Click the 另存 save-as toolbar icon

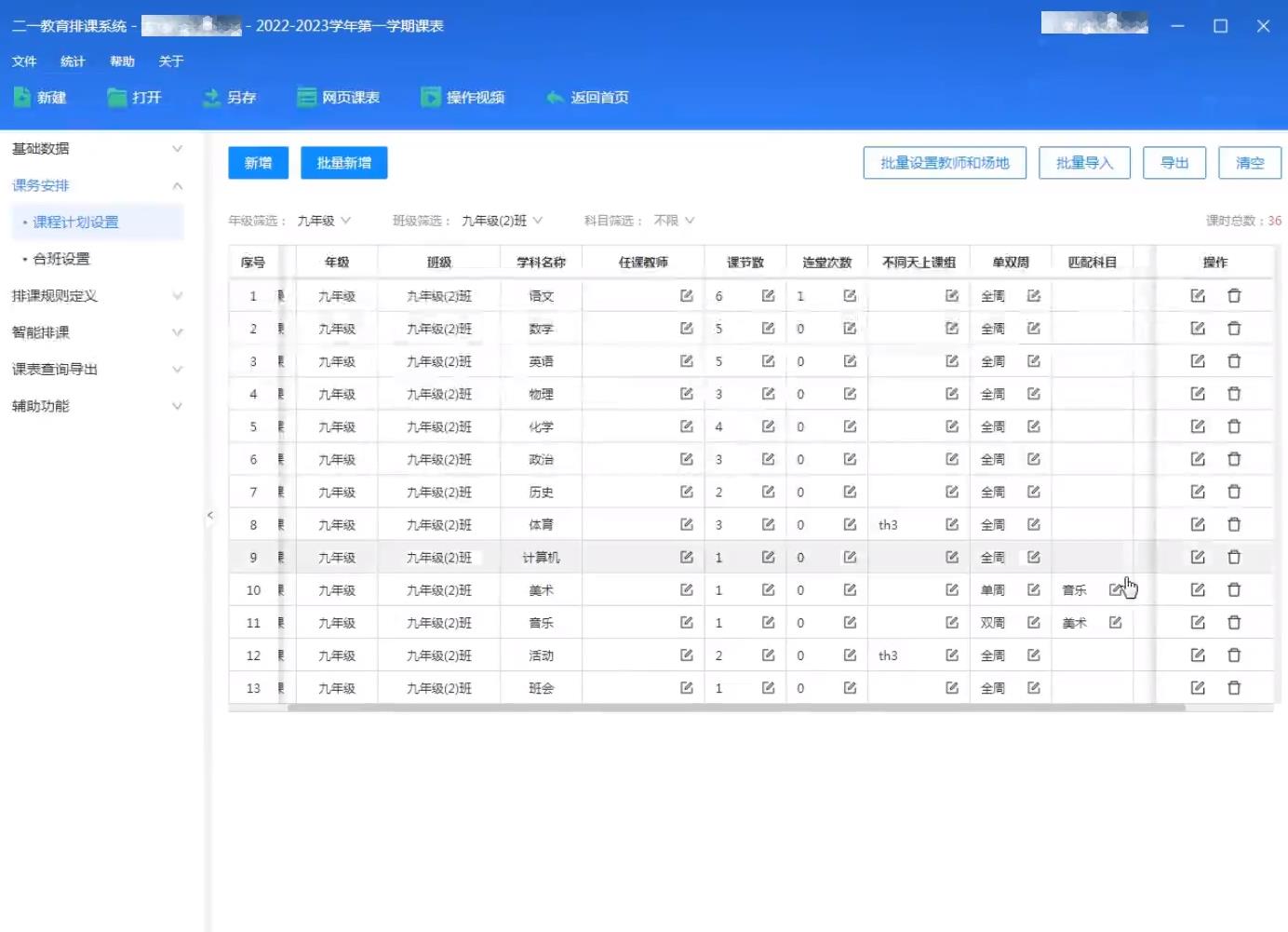coord(211,97)
